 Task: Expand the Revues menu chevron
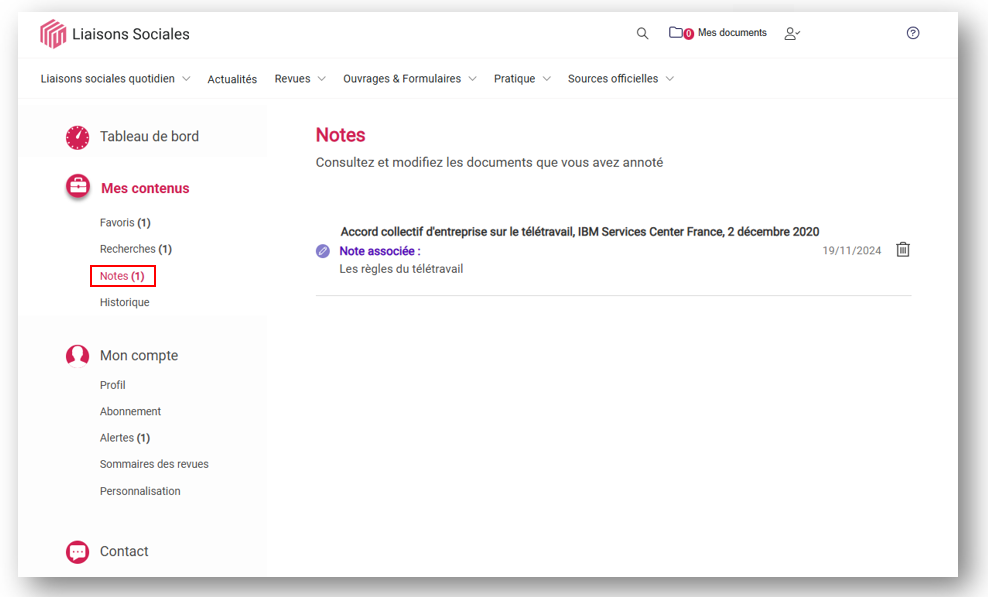[321, 79]
